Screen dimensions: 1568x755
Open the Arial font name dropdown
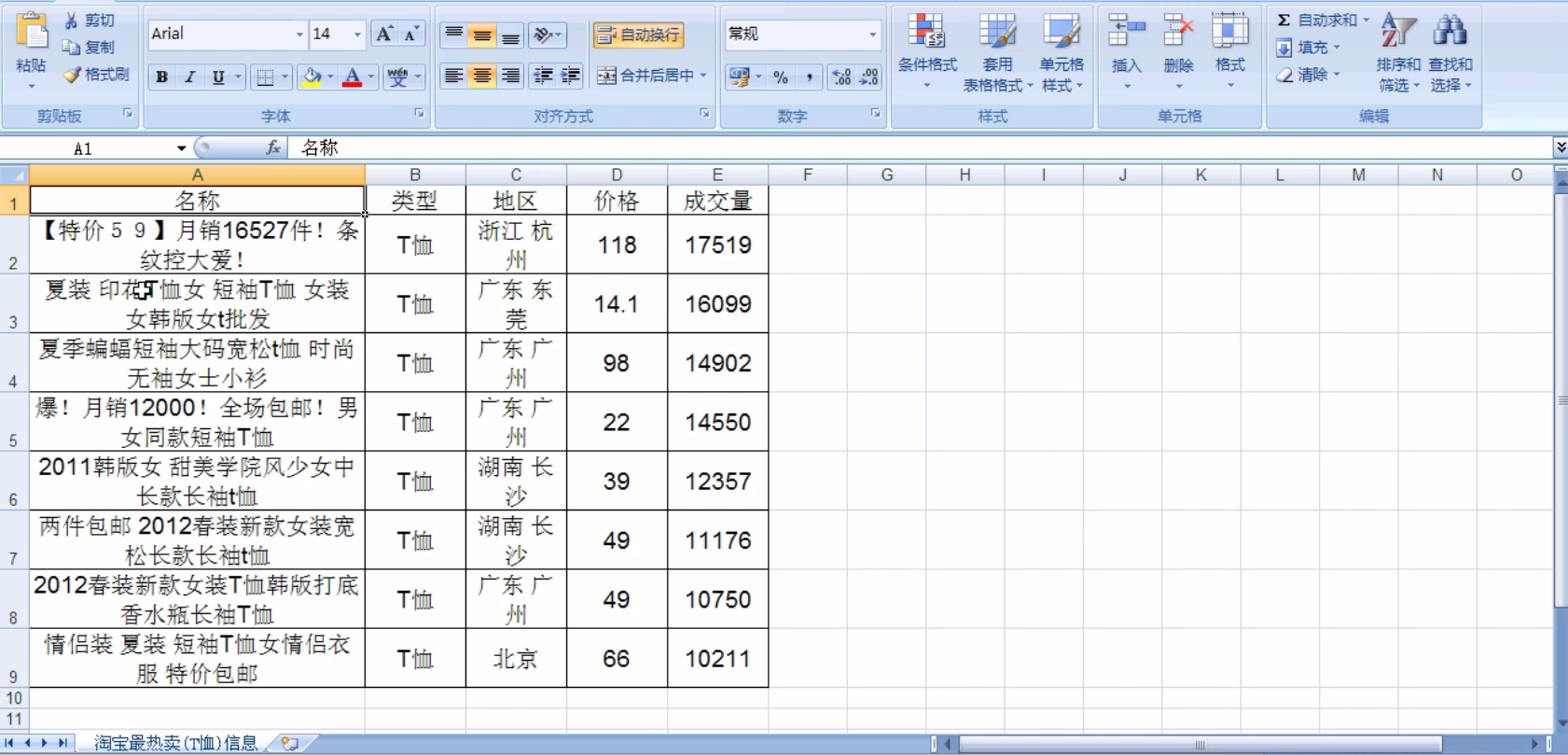(299, 35)
